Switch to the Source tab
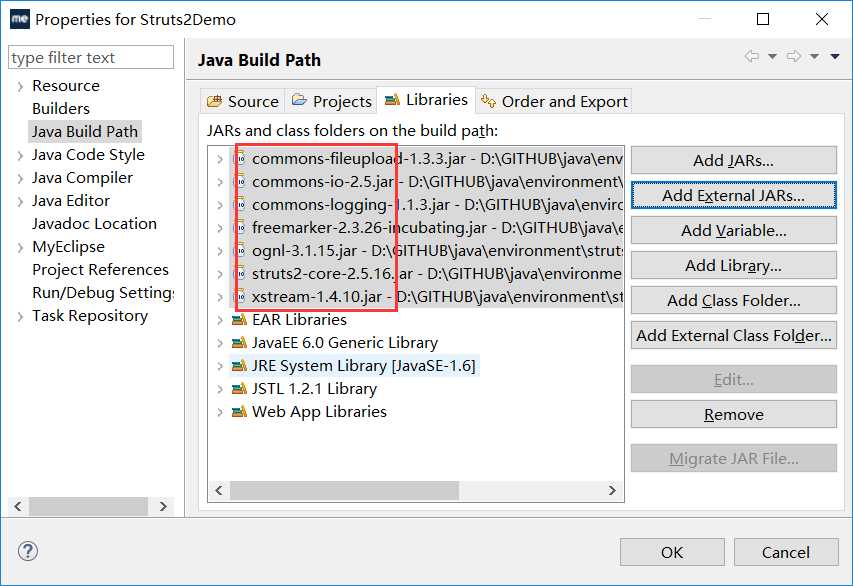853x586 pixels. coord(243,101)
